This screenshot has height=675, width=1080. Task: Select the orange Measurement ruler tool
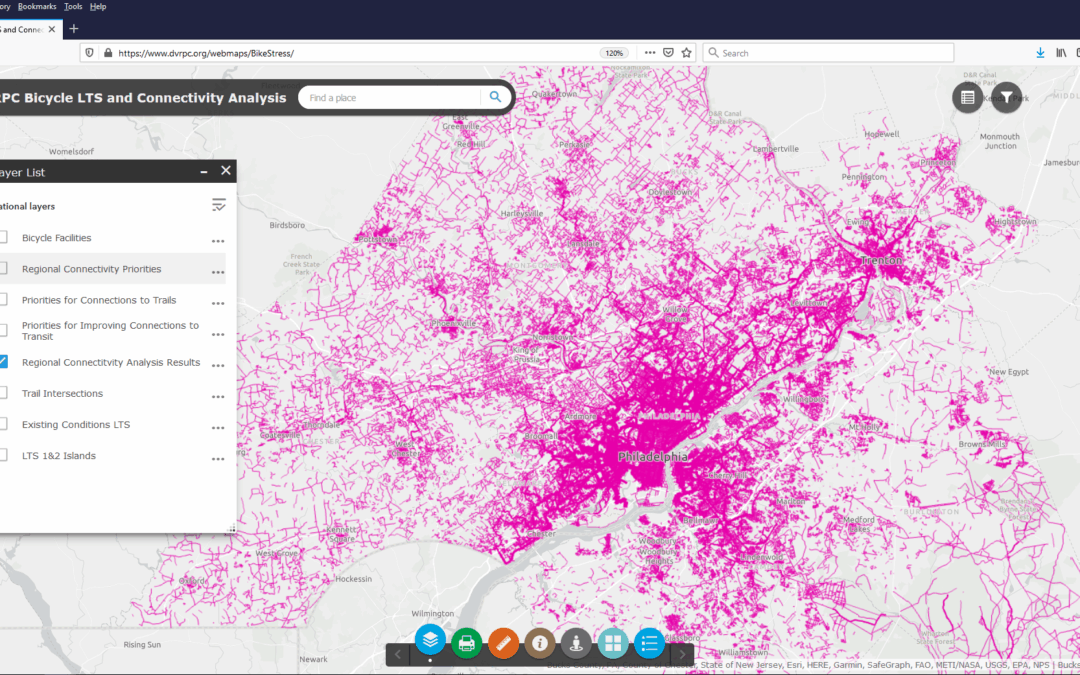(x=503, y=642)
